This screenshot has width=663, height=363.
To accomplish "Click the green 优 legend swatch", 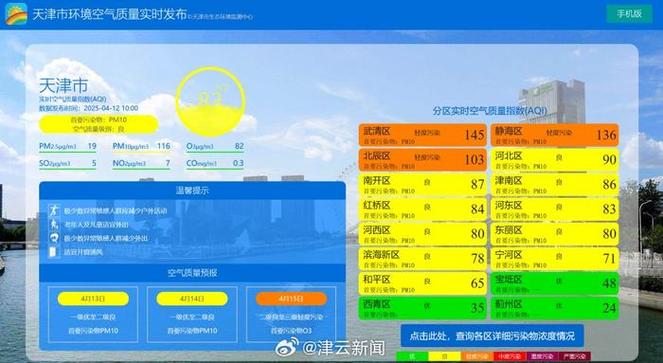I will point(412,357).
